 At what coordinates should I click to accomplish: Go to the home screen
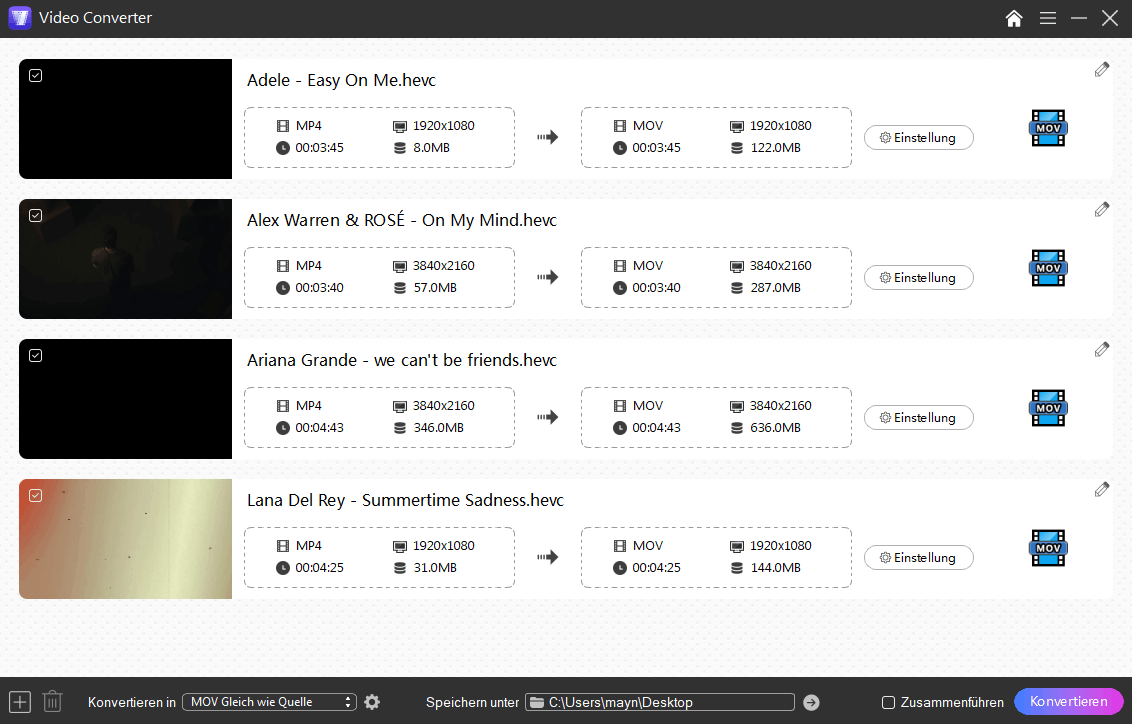click(x=1014, y=18)
